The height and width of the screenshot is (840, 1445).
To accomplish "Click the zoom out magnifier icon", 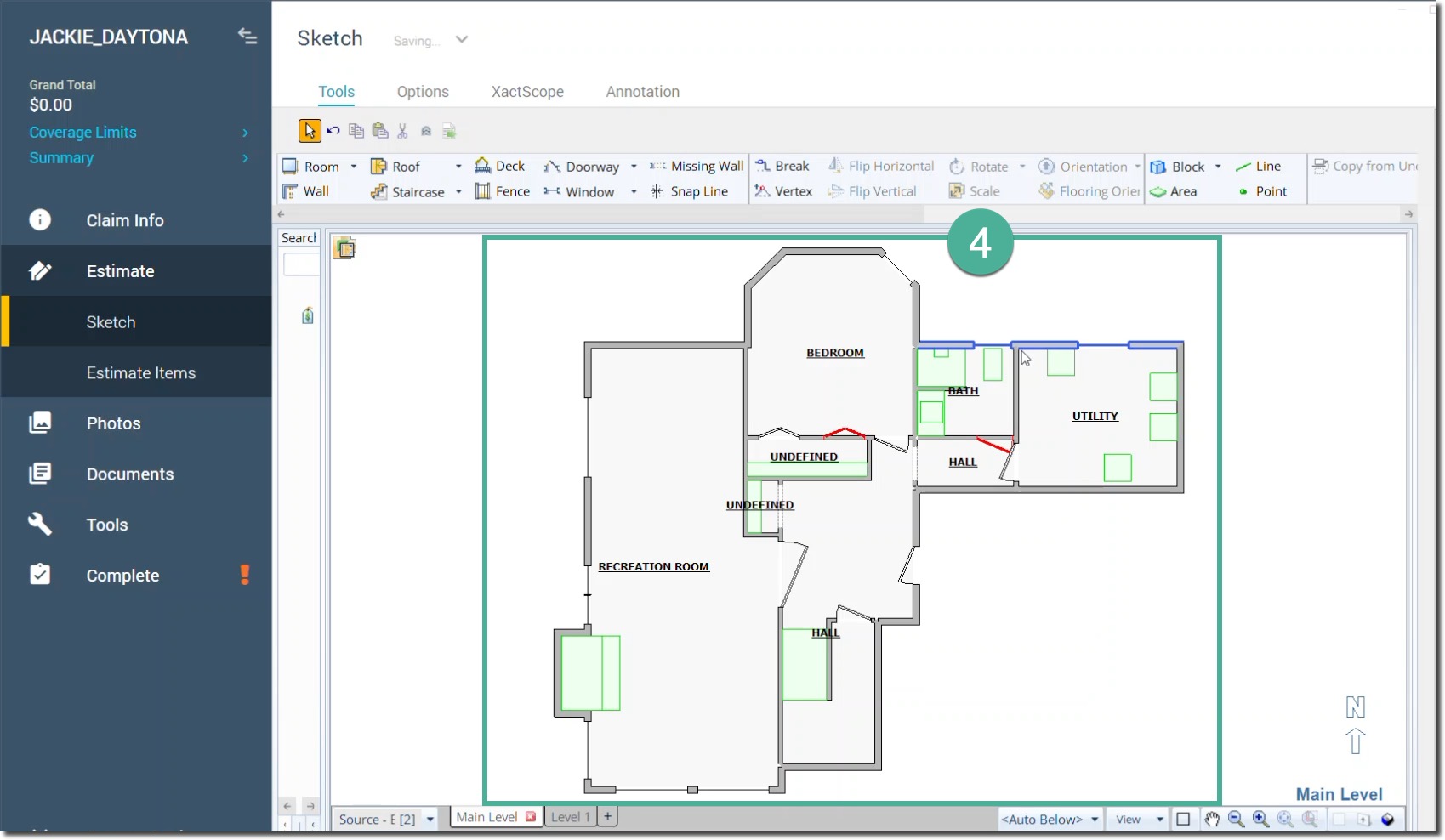I will click(x=1237, y=820).
